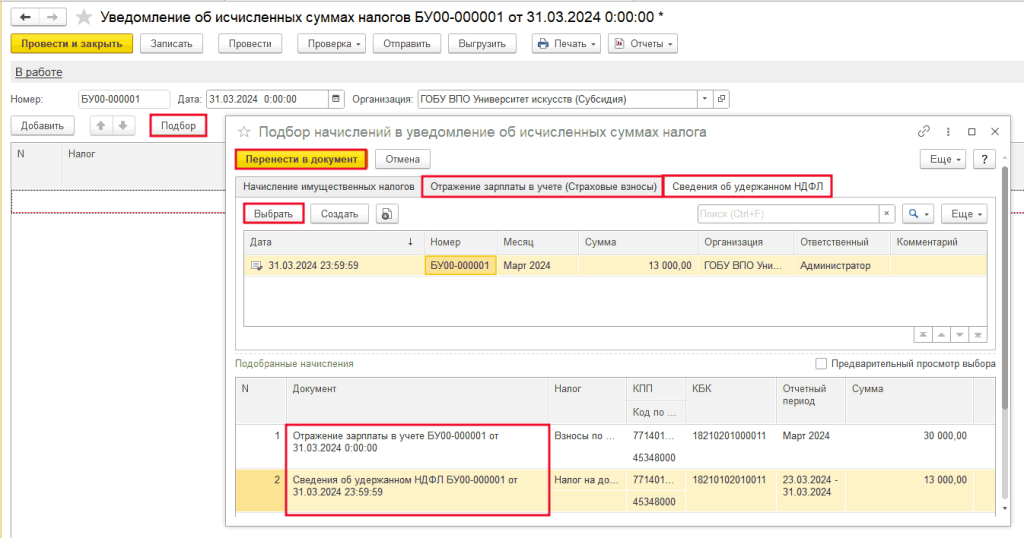The height and width of the screenshot is (538, 1024).
Task: Switch to Начисление имущественных налогов tab
Action: pyautogui.click(x=328, y=187)
